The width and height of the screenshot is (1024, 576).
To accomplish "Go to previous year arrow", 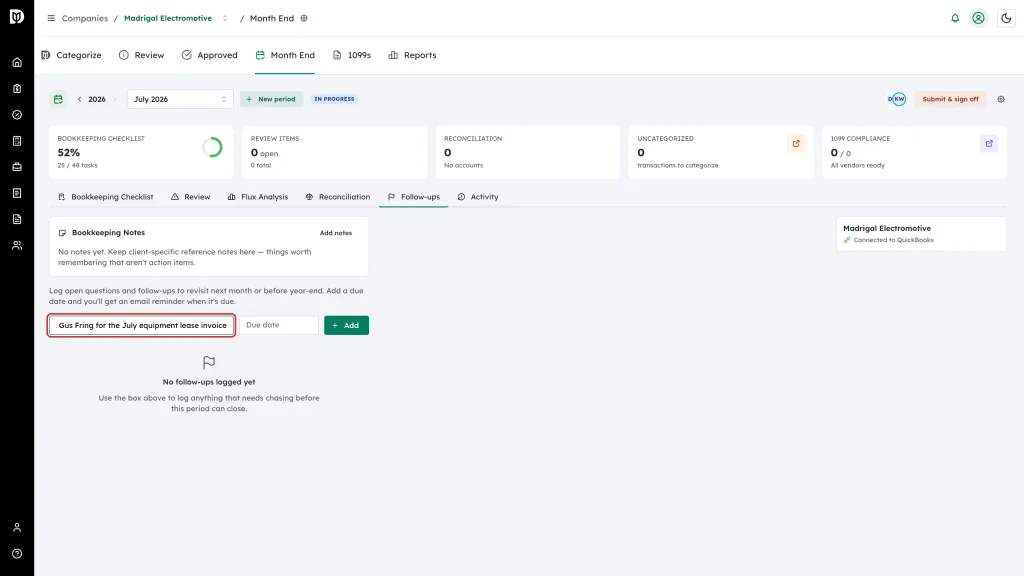I will 80,99.
